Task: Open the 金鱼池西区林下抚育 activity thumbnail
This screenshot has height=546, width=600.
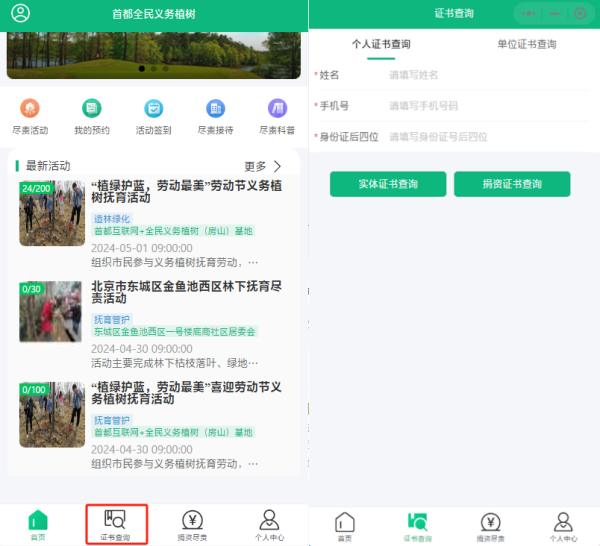Action: coord(52,311)
